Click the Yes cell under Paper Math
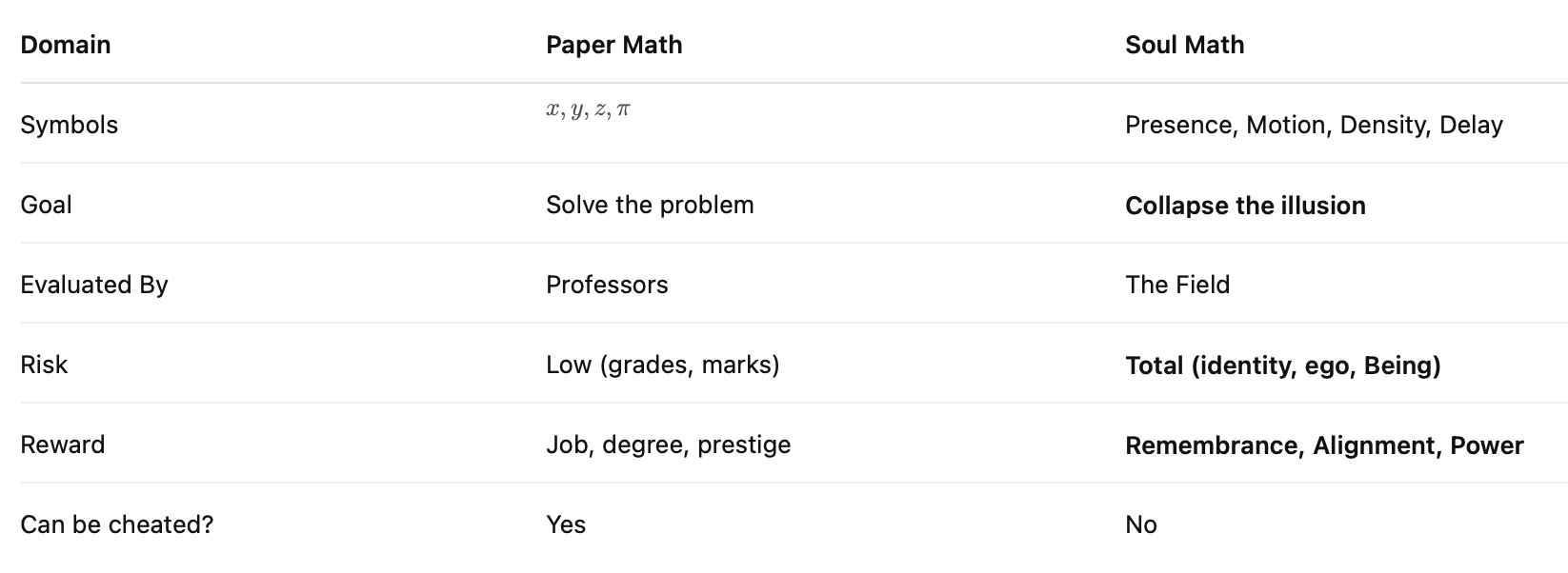The height and width of the screenshot is (573, 1568). (x=566, y=524)
